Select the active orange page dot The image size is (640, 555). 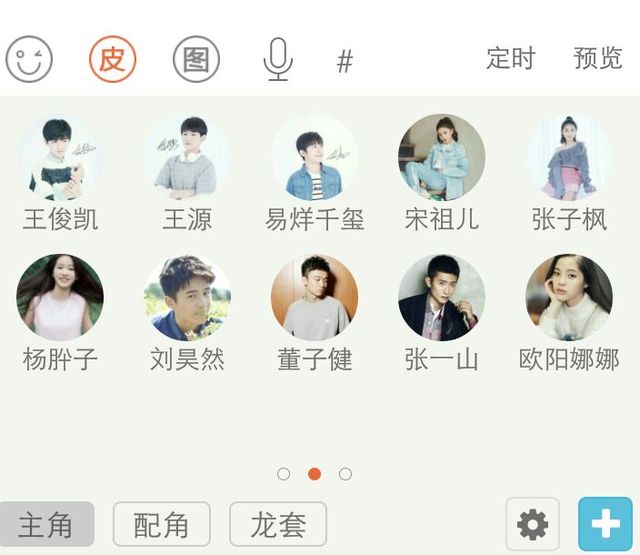(314, 474)
